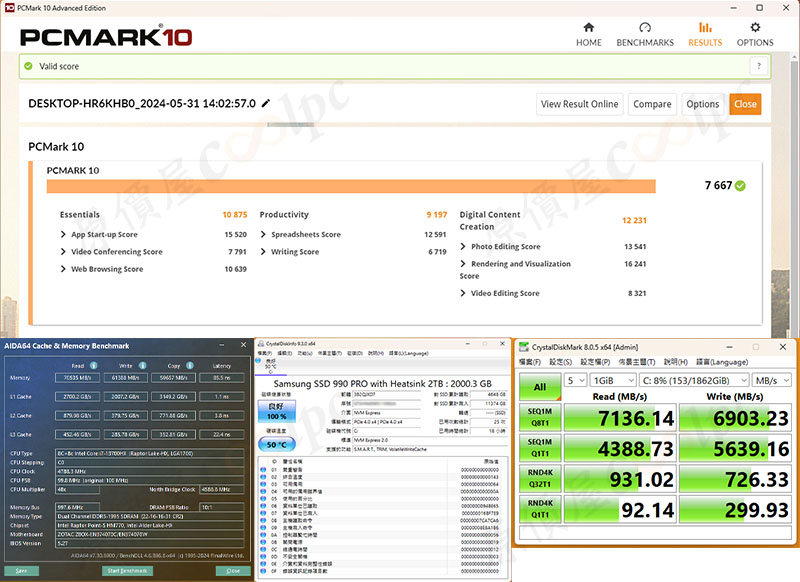
Task: Run the RND4K Q1T1 test
Action: (x=540, y=509)
